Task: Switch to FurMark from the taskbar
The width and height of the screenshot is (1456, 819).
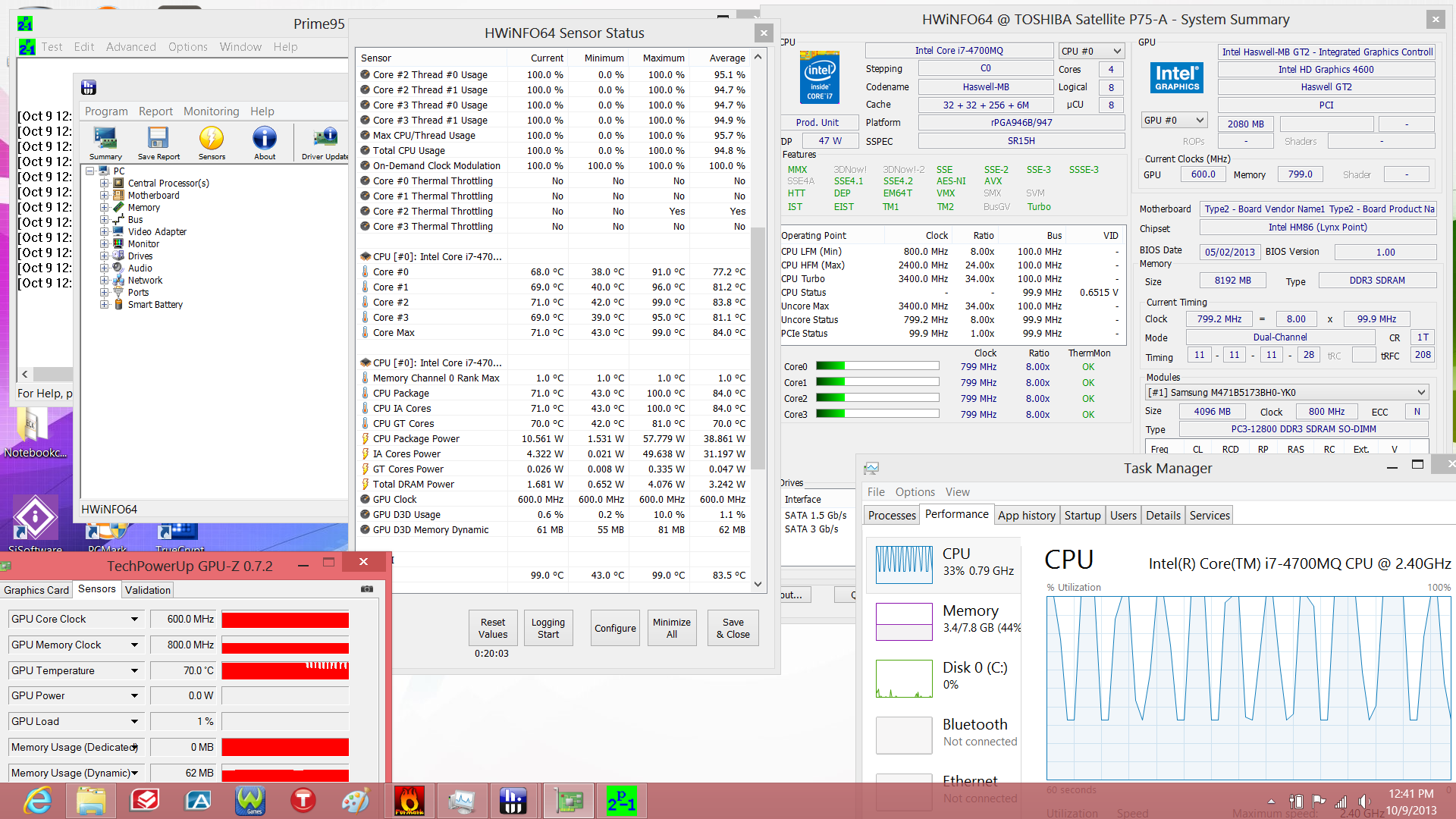Action: (x=409, y=801)
